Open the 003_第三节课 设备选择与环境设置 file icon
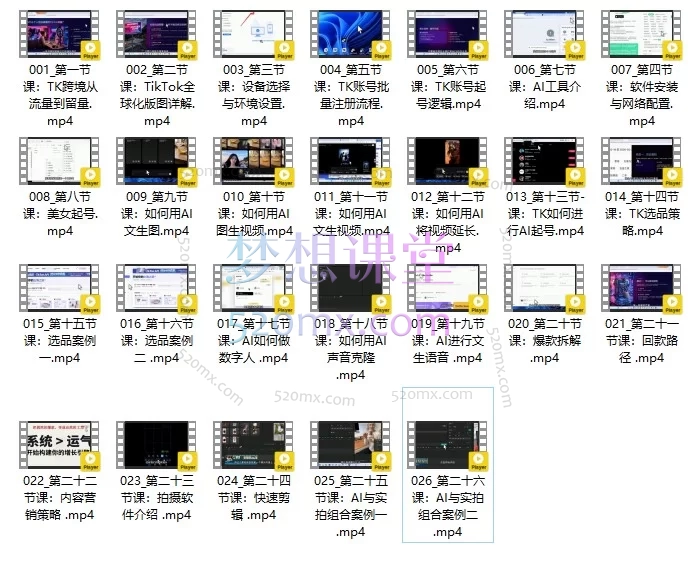The height and width of the screenshot is (574, 693). pos(253,34)
